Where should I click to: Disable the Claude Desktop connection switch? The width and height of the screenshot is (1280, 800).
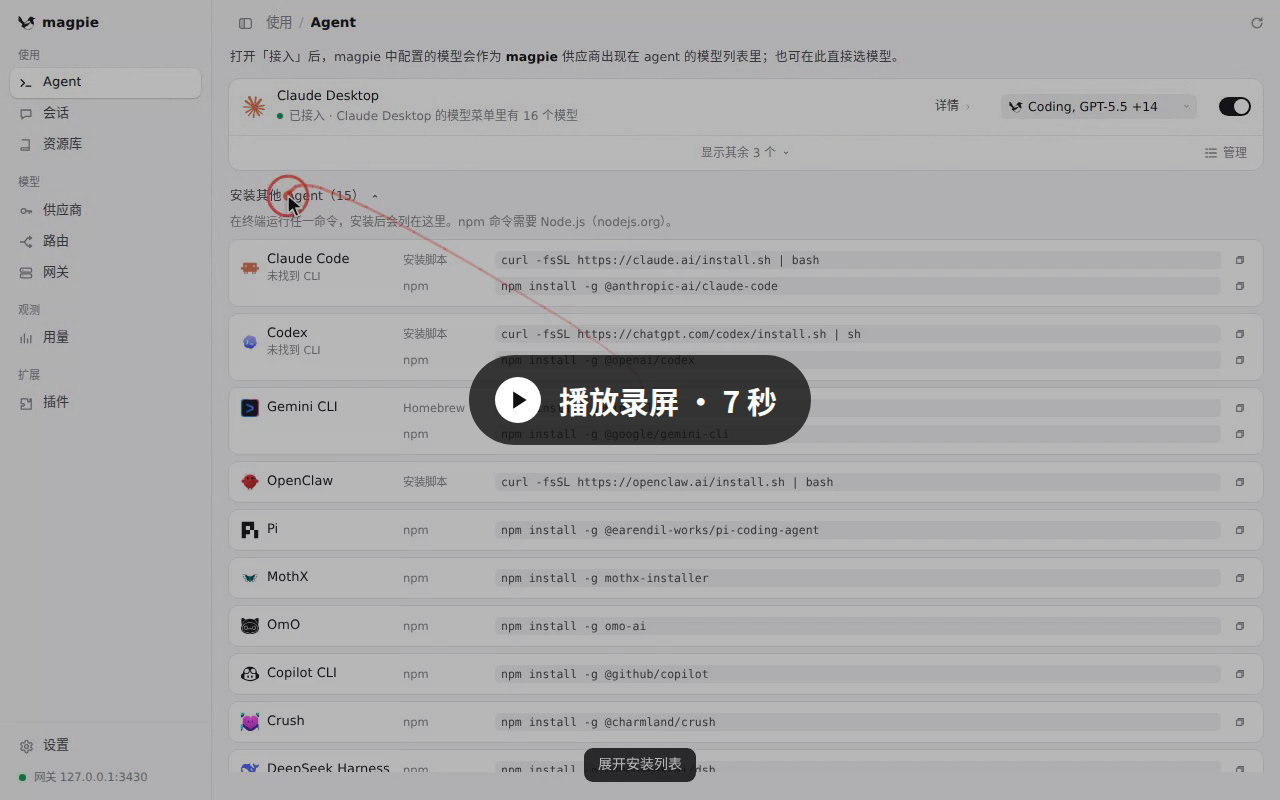coord(1235,106)
